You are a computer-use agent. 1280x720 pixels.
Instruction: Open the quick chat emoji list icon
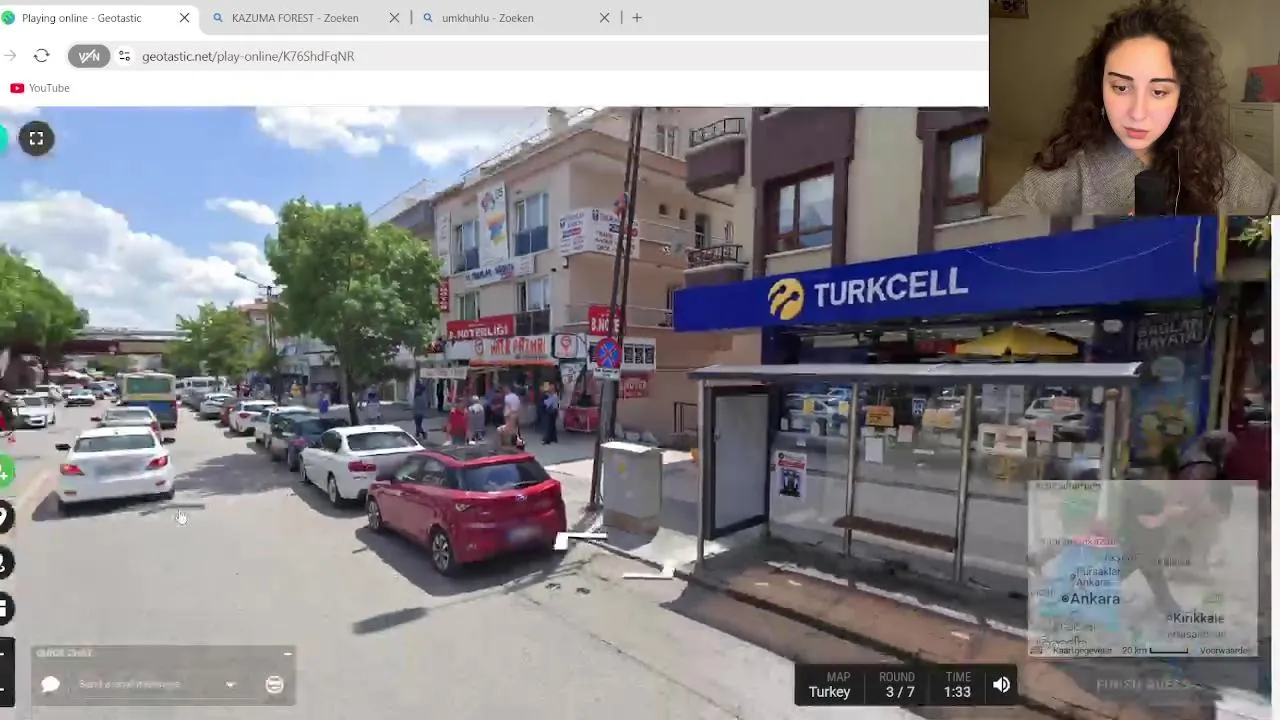tap(274, 684)
